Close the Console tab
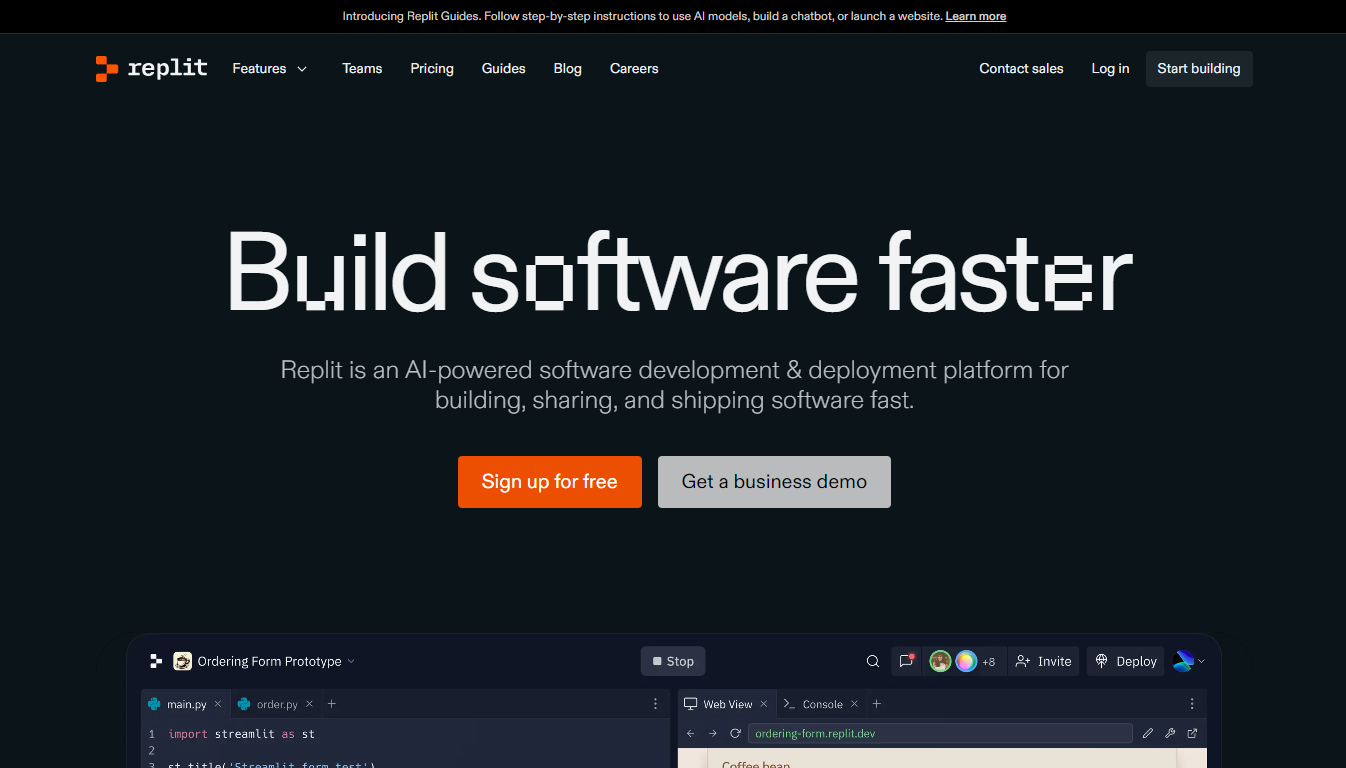Viewport: 1346px width, 768px height. pos(854,704)
